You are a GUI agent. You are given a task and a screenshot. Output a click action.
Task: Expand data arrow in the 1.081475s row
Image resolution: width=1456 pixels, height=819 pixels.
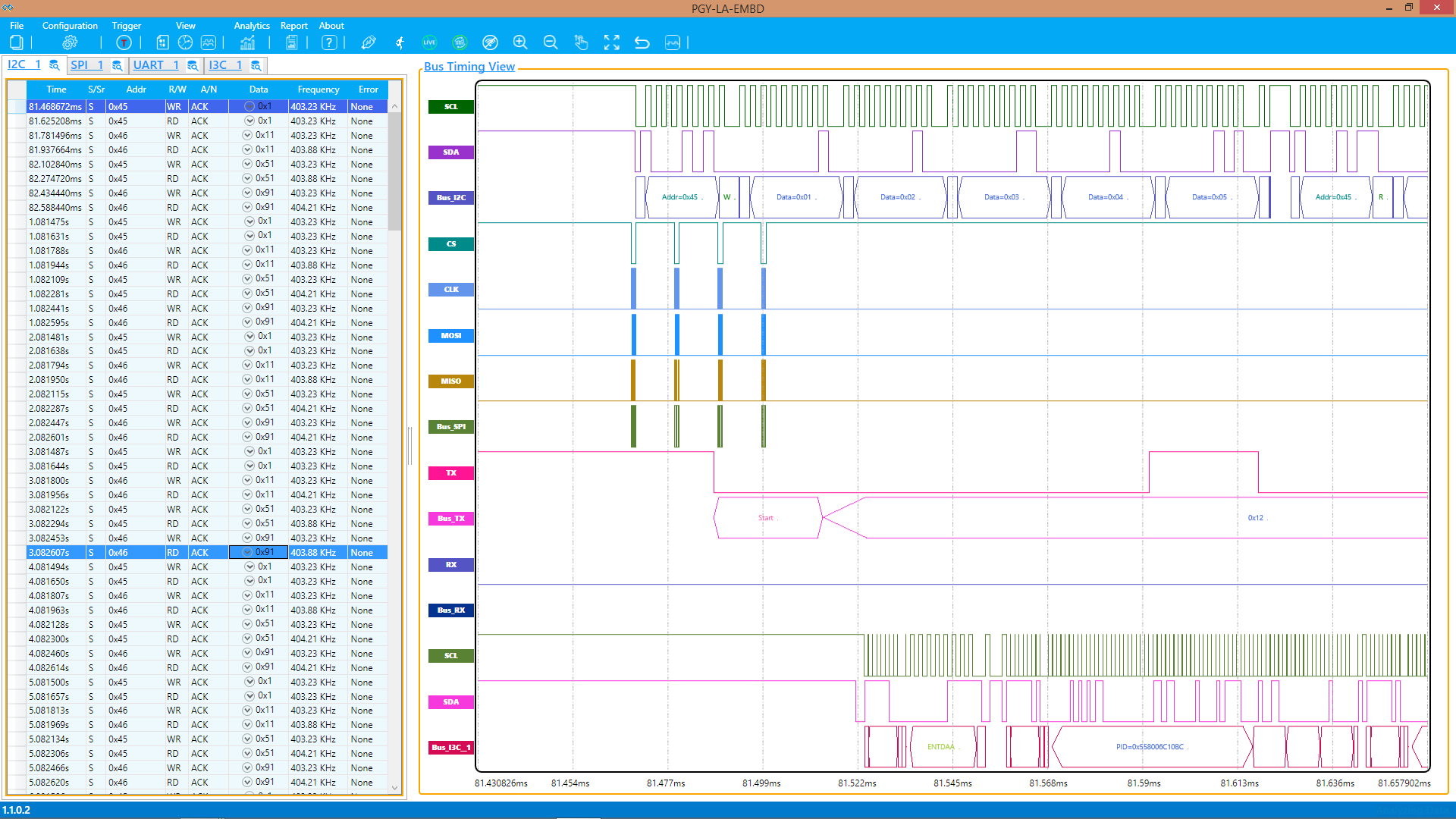[x=249, y=221]
